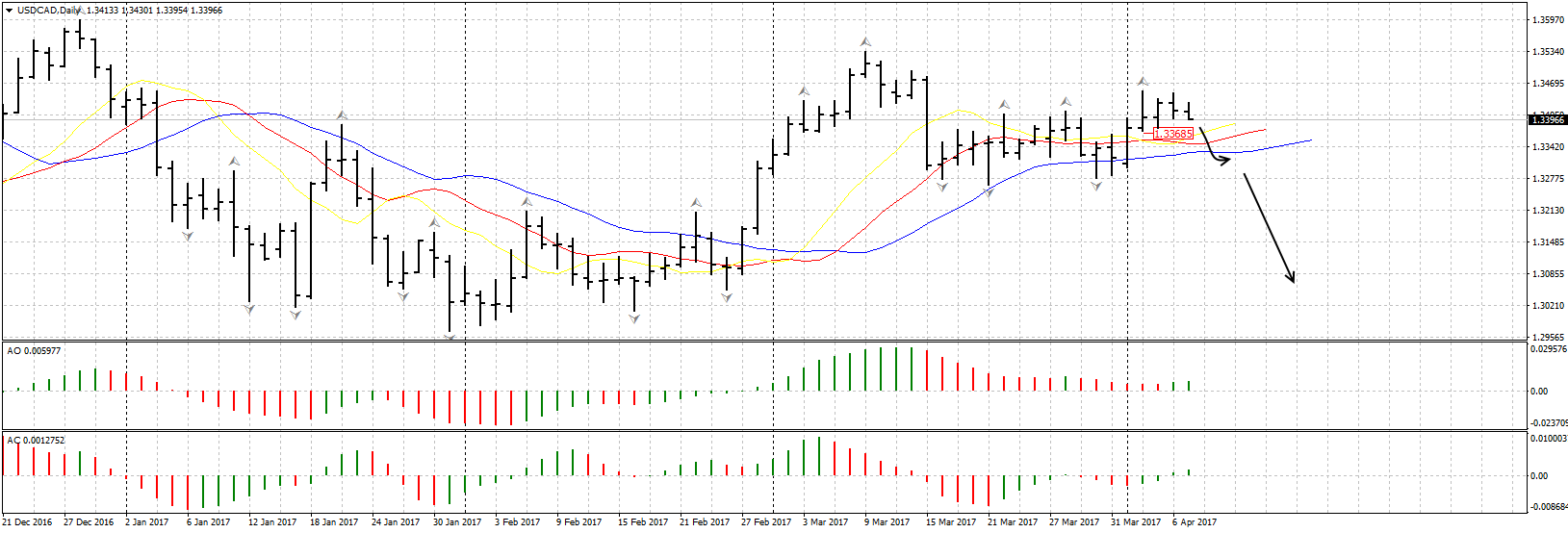Viewport: 1568px width, 533px height.
Task: Click the up fractal above the March 2017 peak
Action: coord(865,42)
